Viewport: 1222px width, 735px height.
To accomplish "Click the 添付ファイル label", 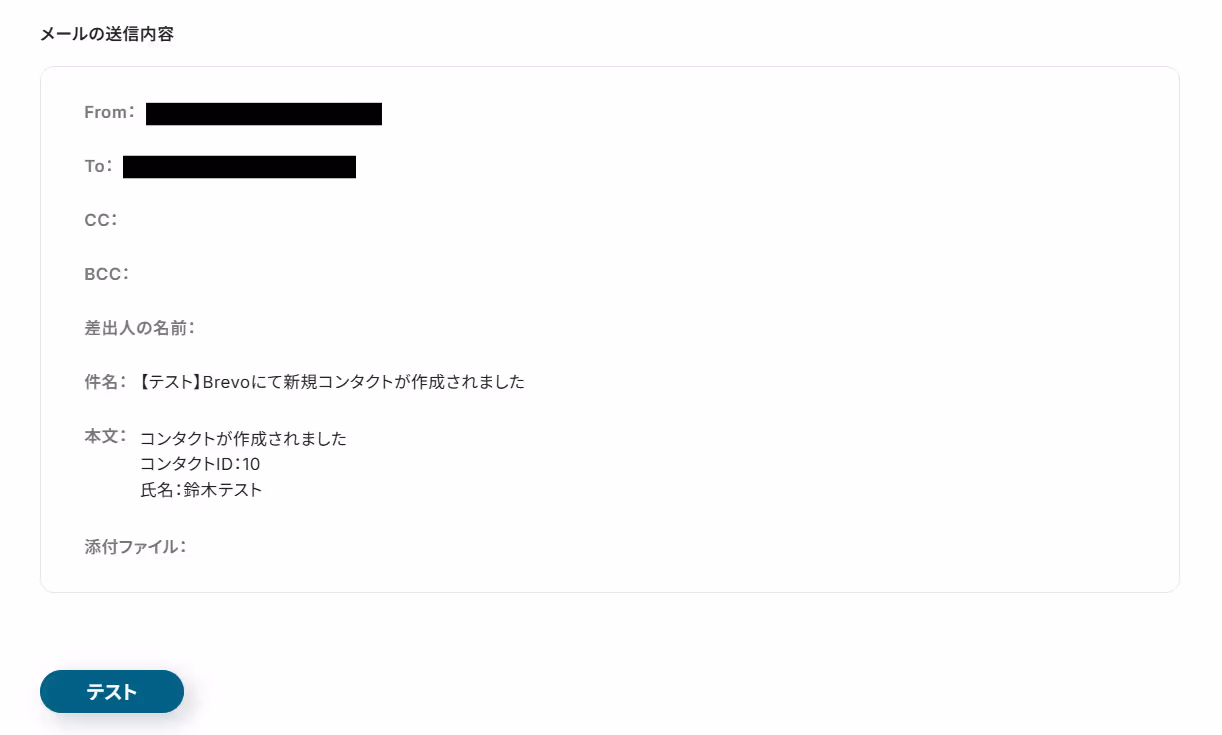I will (136, 547).
